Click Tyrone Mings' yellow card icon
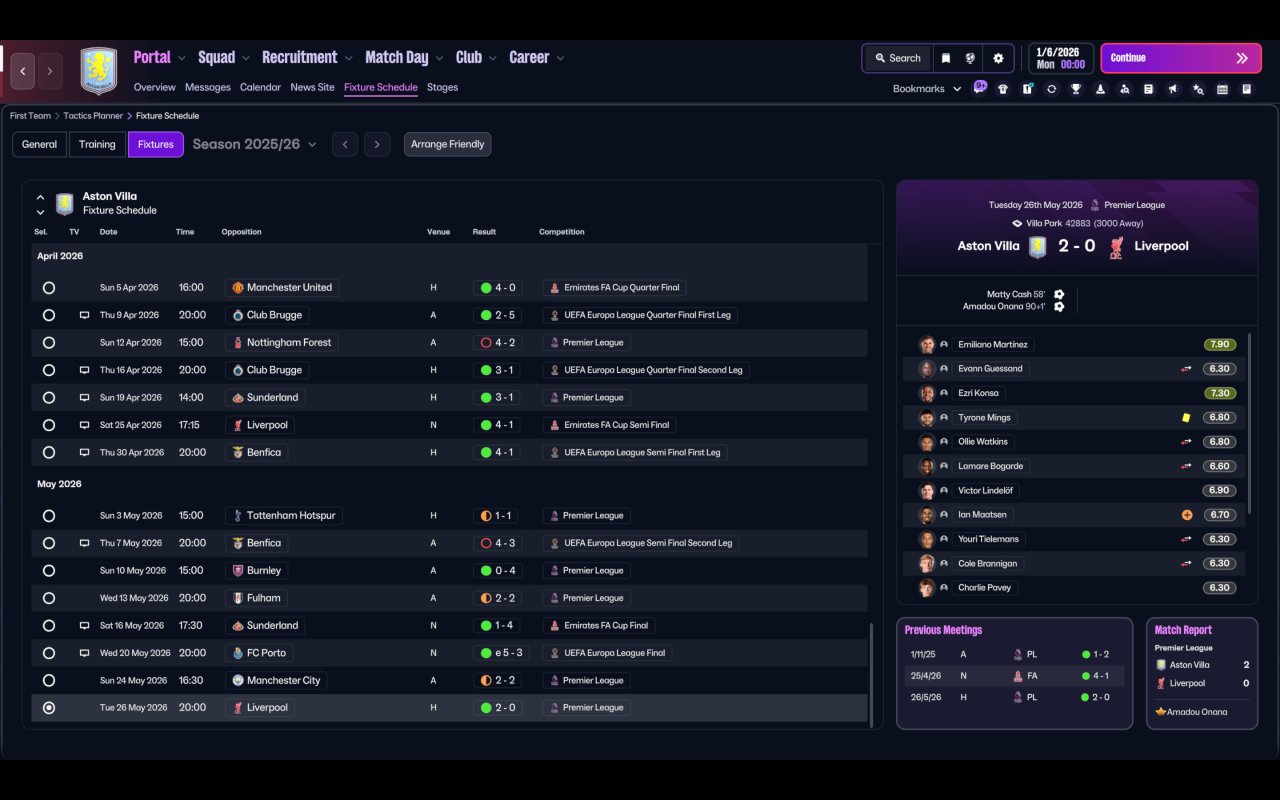Viewport: 1280px width, 800px height. point(1186,418)
